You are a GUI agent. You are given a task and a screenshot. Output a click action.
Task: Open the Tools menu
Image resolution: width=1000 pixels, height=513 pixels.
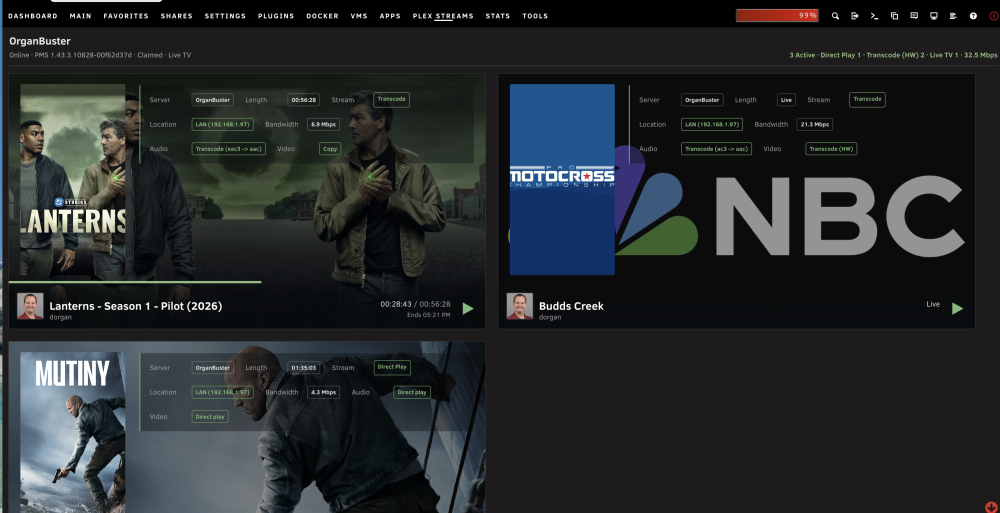[x=535, y=16]
